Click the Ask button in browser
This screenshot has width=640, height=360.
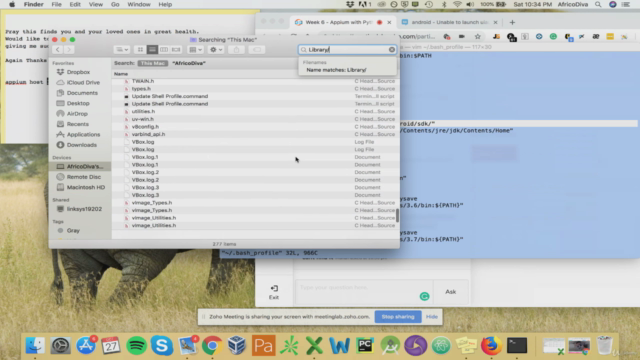451,292
